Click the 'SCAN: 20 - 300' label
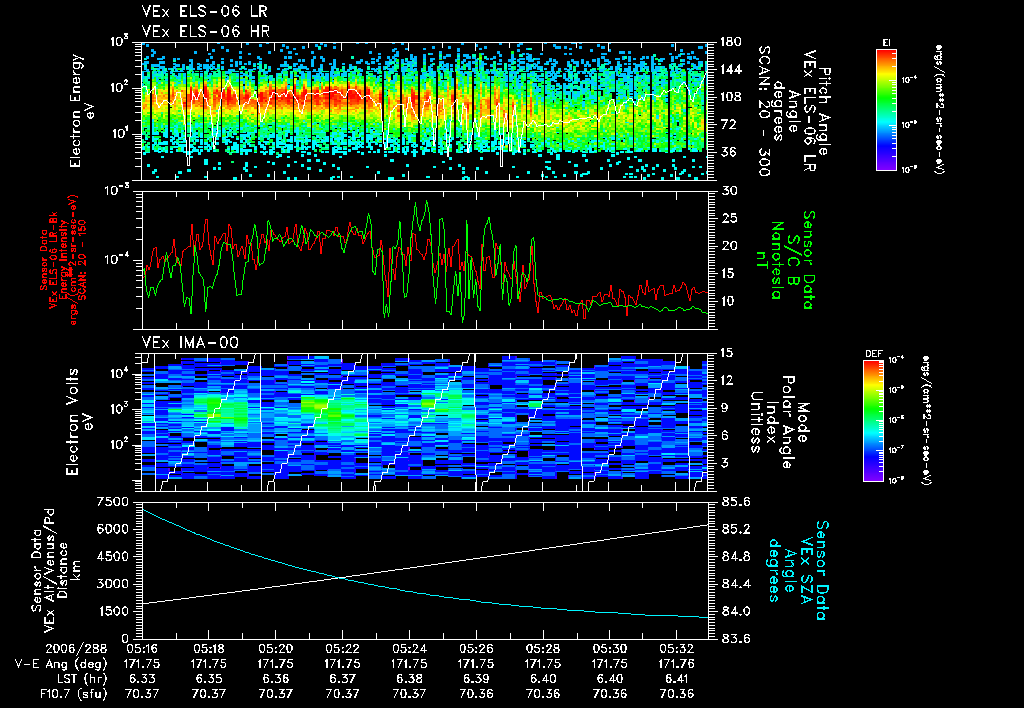This screenshot has width=1024, height=708. 765,111
